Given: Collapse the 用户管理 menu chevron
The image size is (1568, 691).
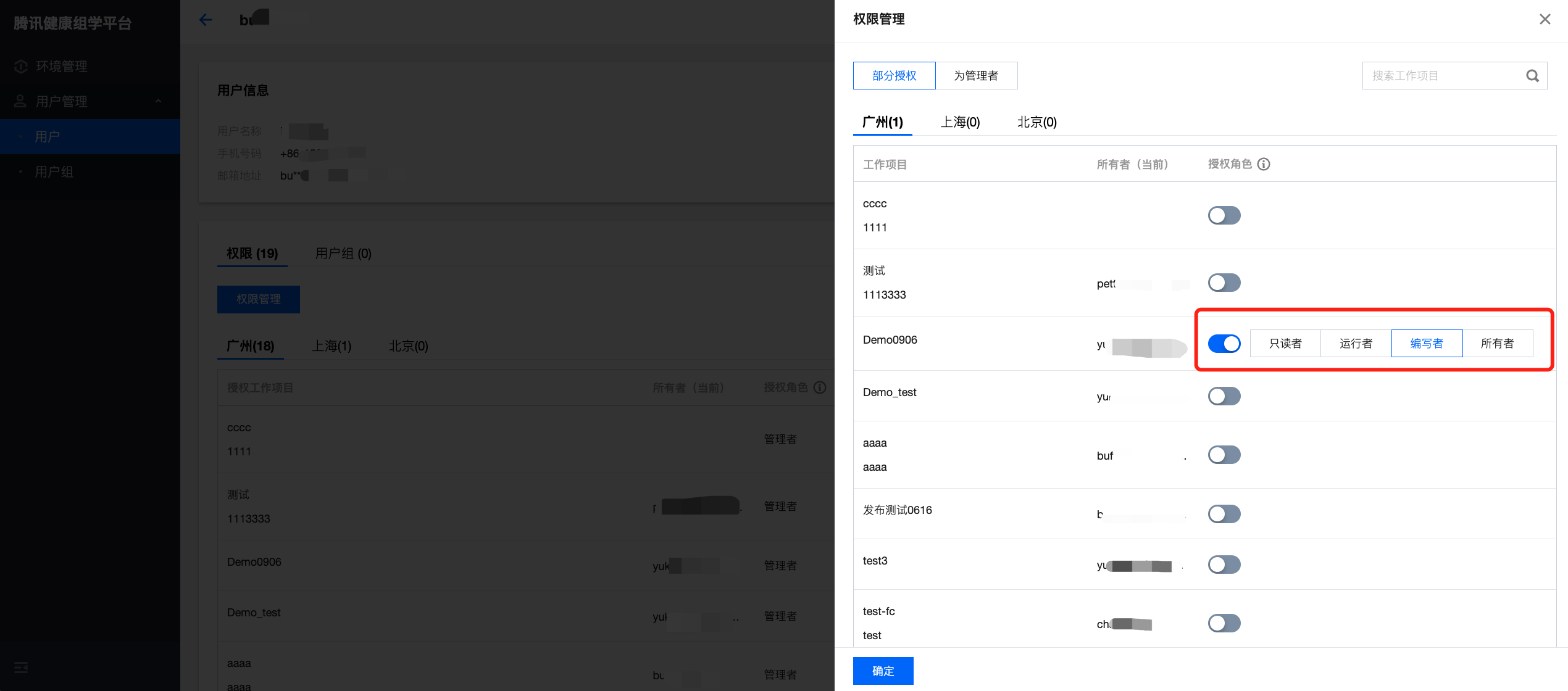Looking at the screenshot, I should tap(159, 101).
